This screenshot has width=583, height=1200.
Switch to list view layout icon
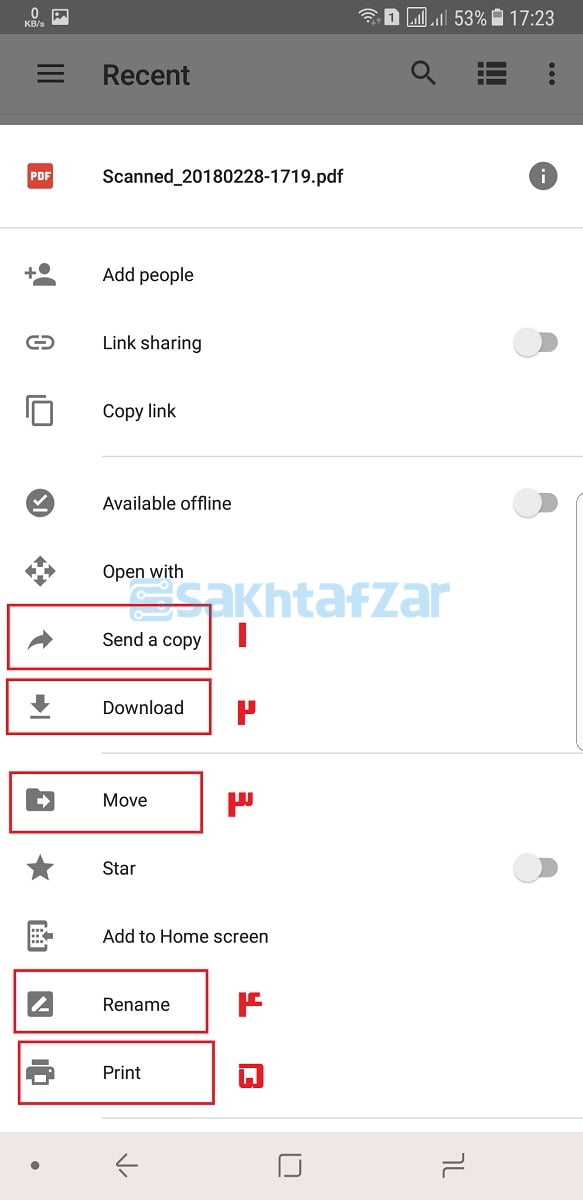(x=491, y=73)
